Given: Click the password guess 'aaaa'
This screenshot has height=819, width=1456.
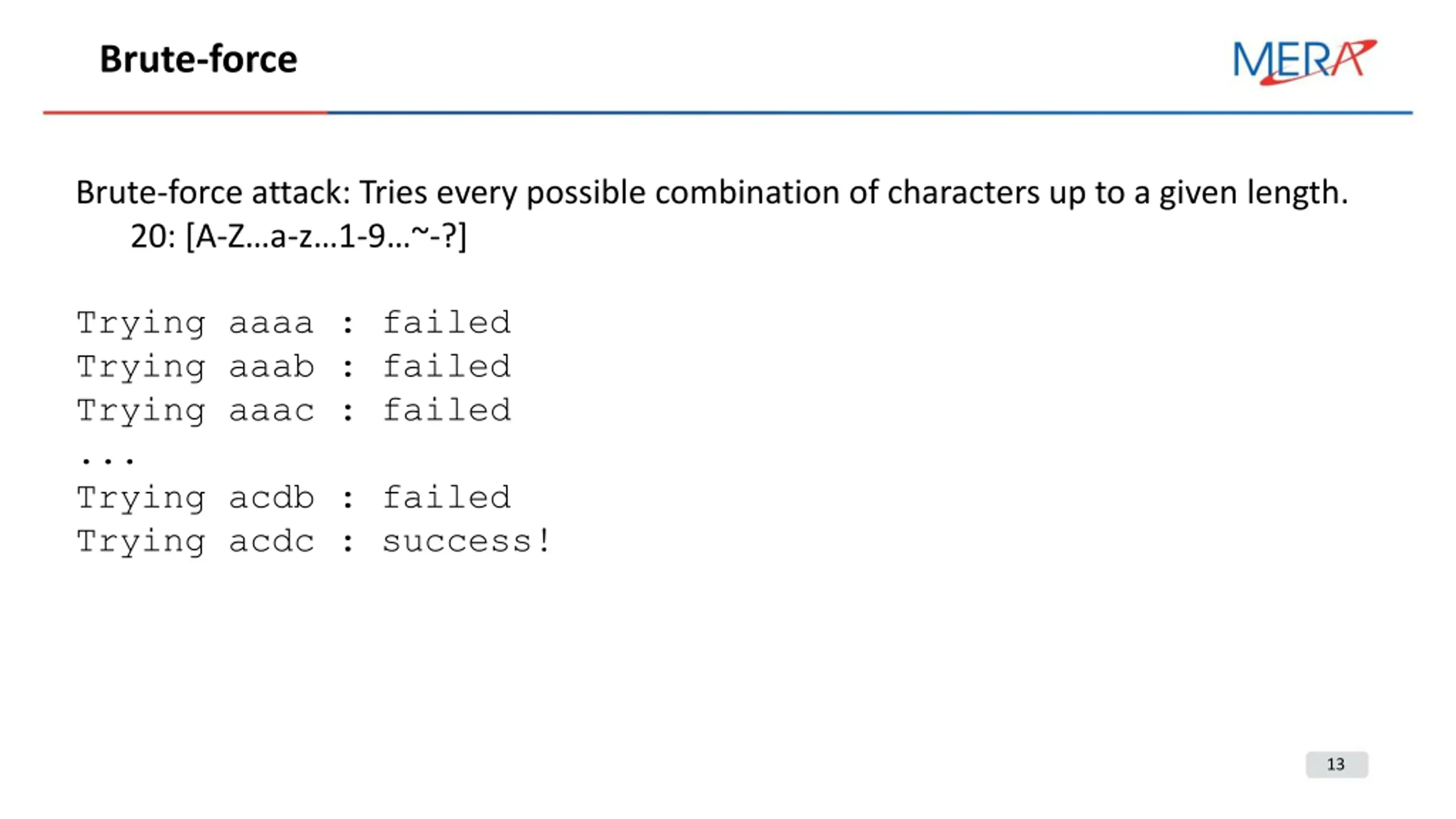Looking at the screenshot, I should click(271, 323).
